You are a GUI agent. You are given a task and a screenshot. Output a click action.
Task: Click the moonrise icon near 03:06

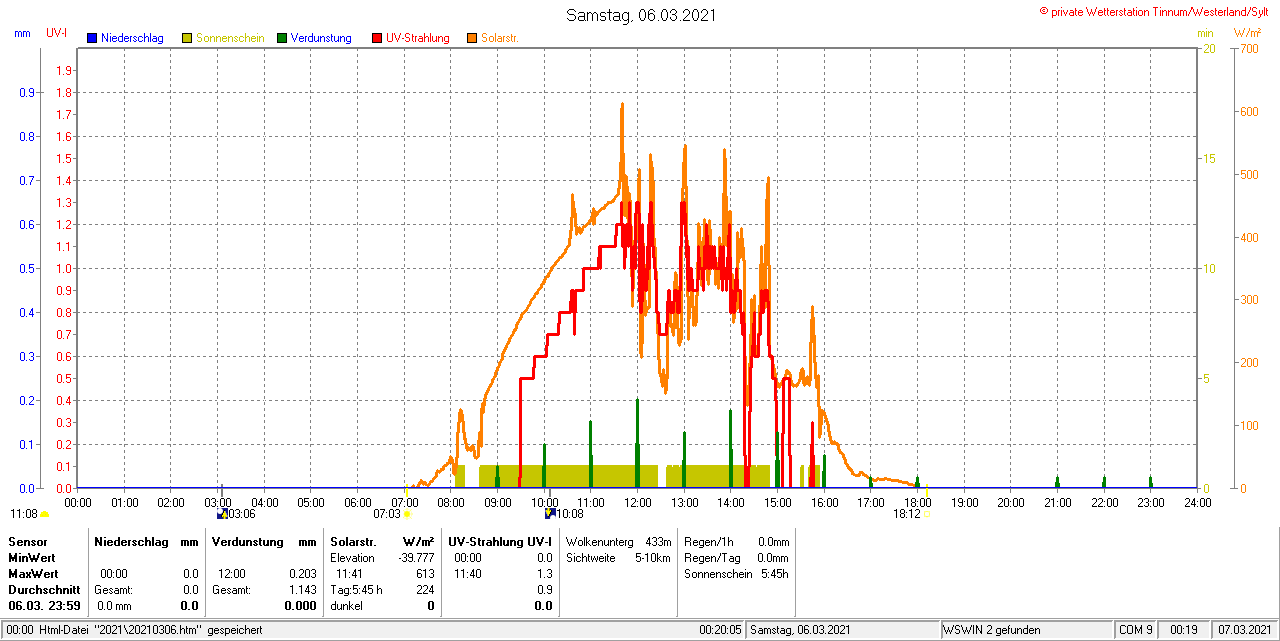[x=222, y=514]
